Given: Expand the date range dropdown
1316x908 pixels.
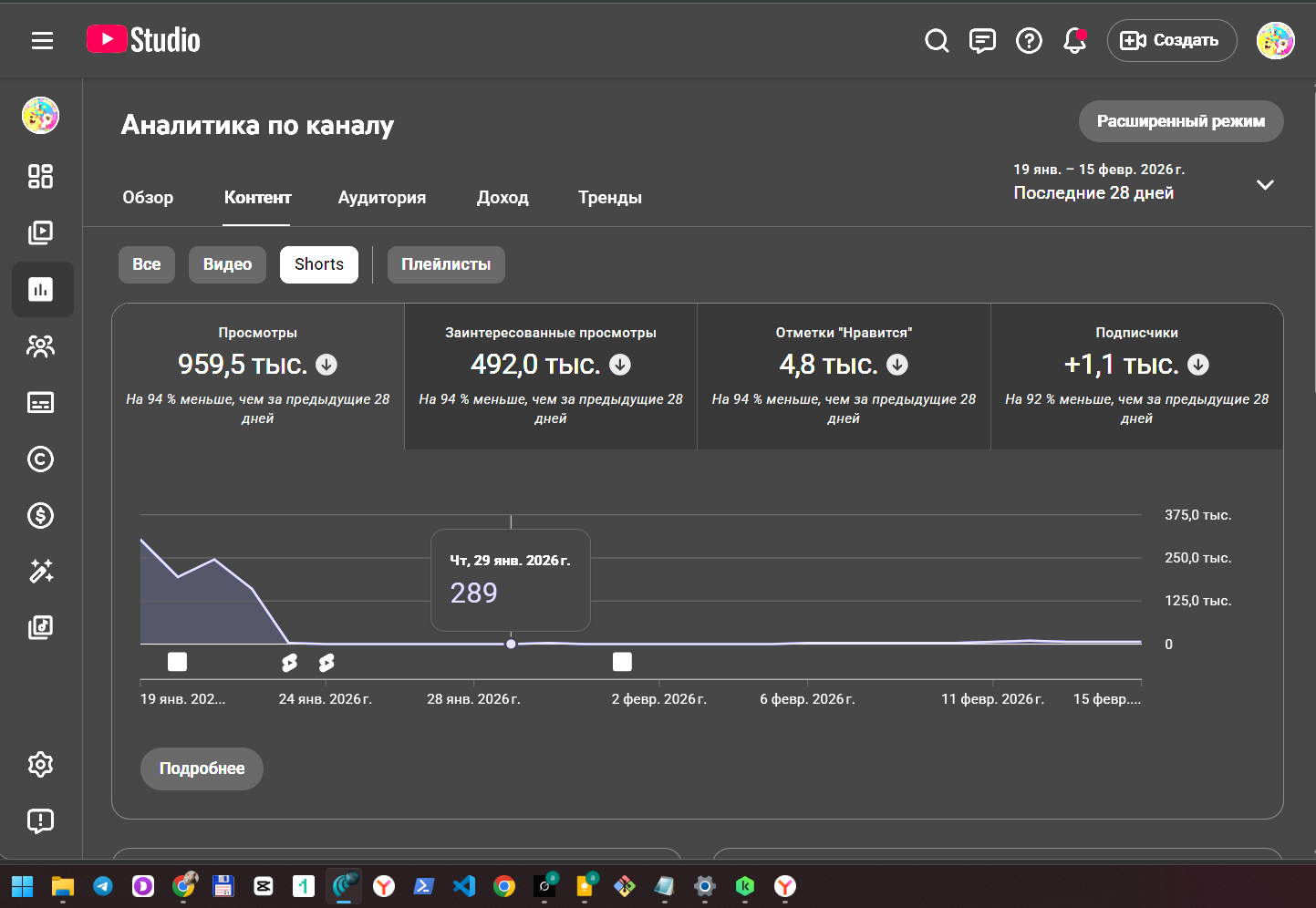Looking at the screenshot, I should click(x=1264, y=184).
